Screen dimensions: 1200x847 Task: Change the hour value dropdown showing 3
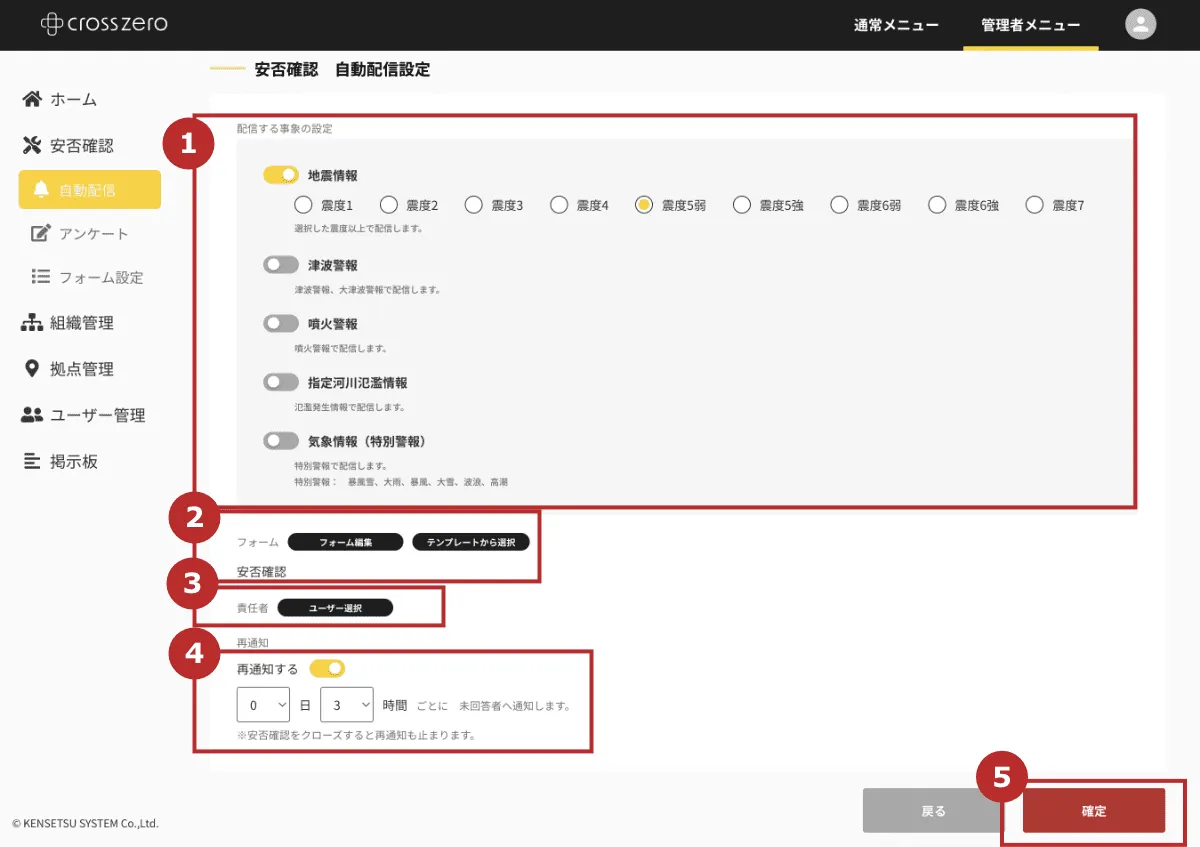pyautogui.click(x=346, y=704)
